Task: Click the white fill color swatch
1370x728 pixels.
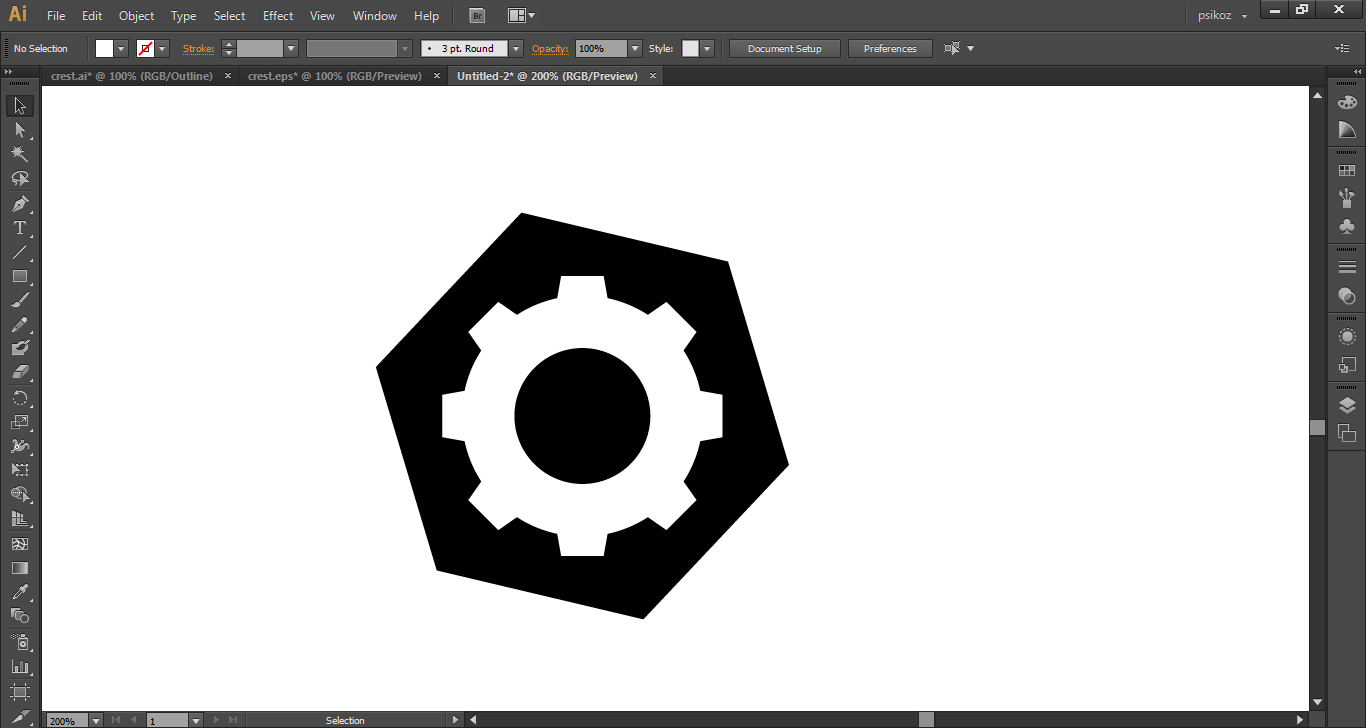Action: [x=104, y=49]
